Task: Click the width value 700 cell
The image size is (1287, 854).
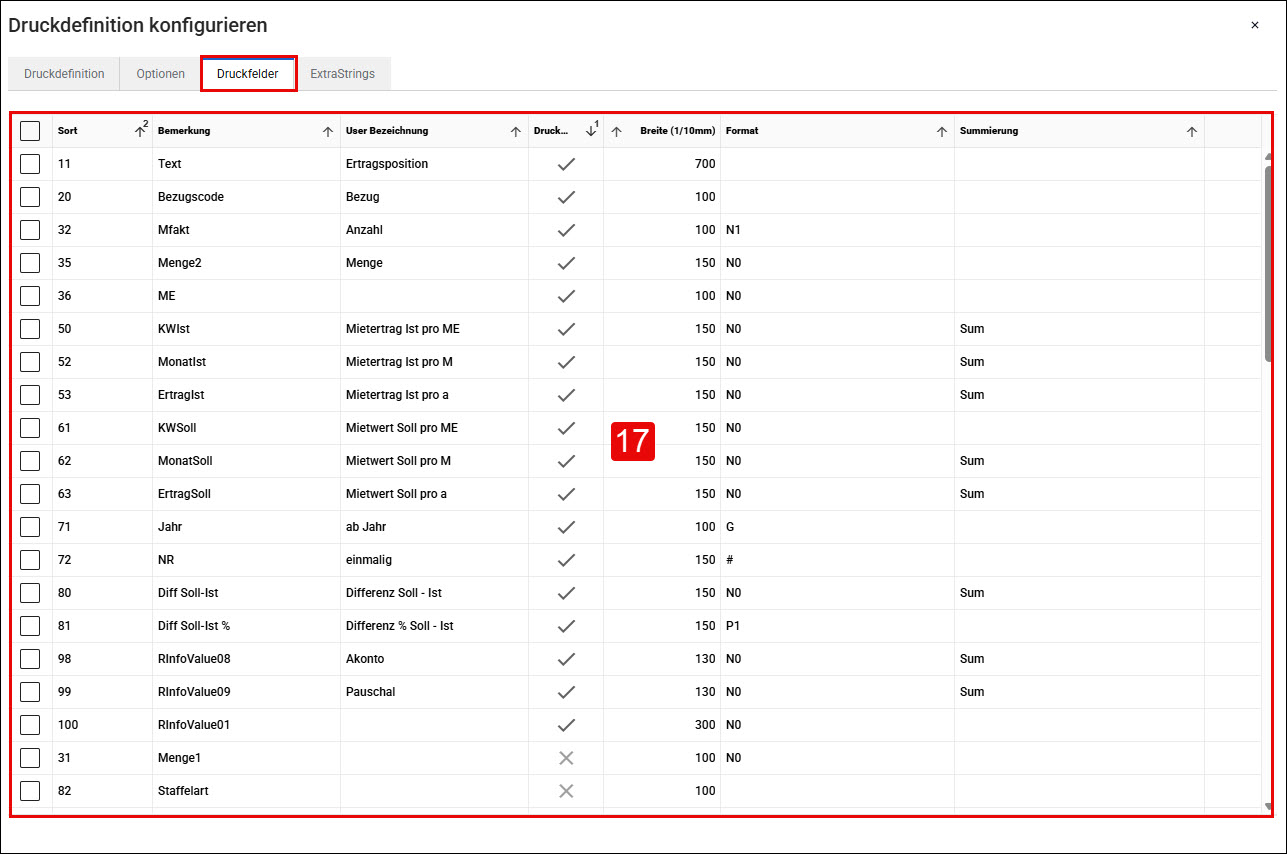Action: 662,164
